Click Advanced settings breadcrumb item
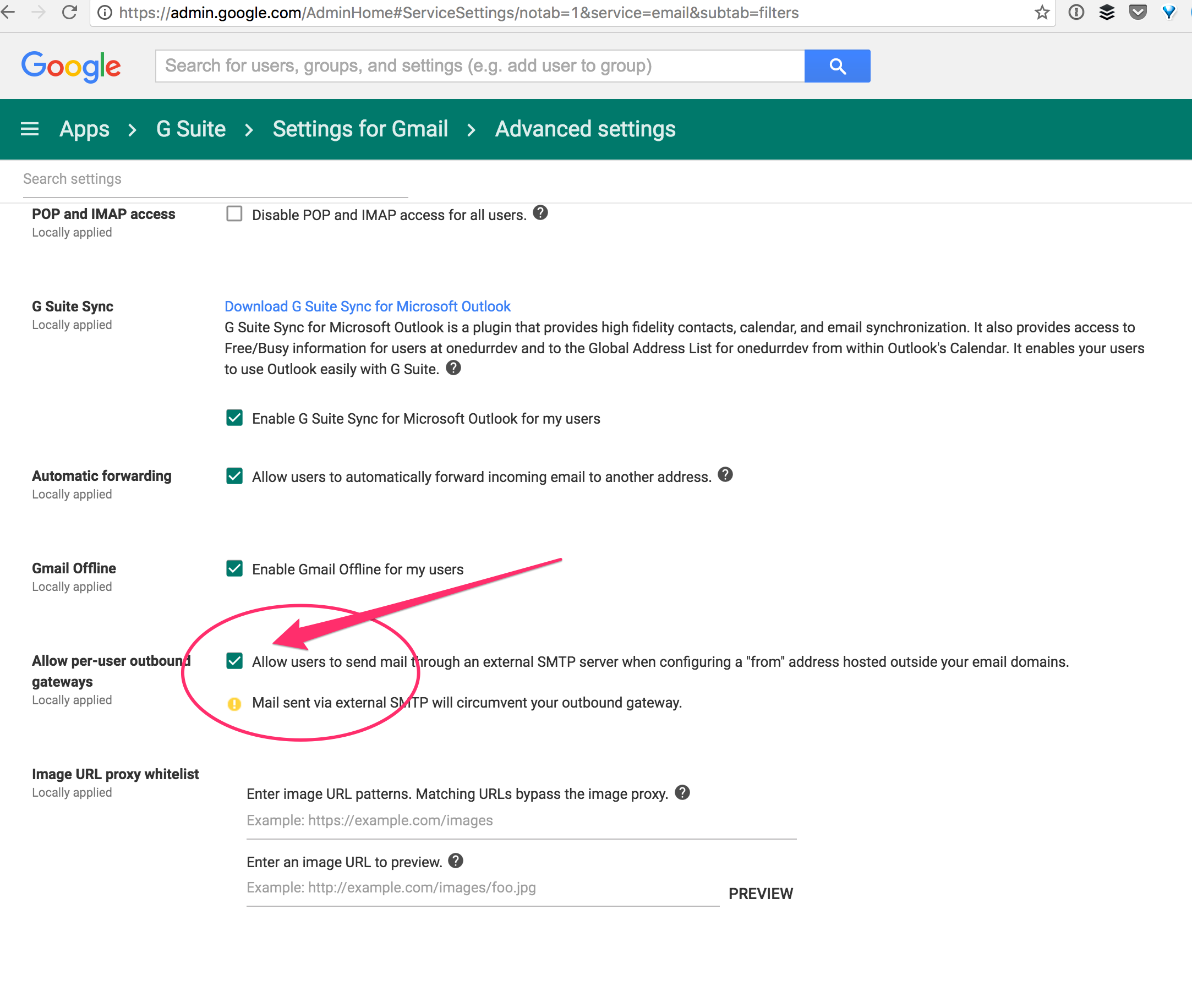The width and height of the screenshot is (1192, 1008). coord(585,129)
